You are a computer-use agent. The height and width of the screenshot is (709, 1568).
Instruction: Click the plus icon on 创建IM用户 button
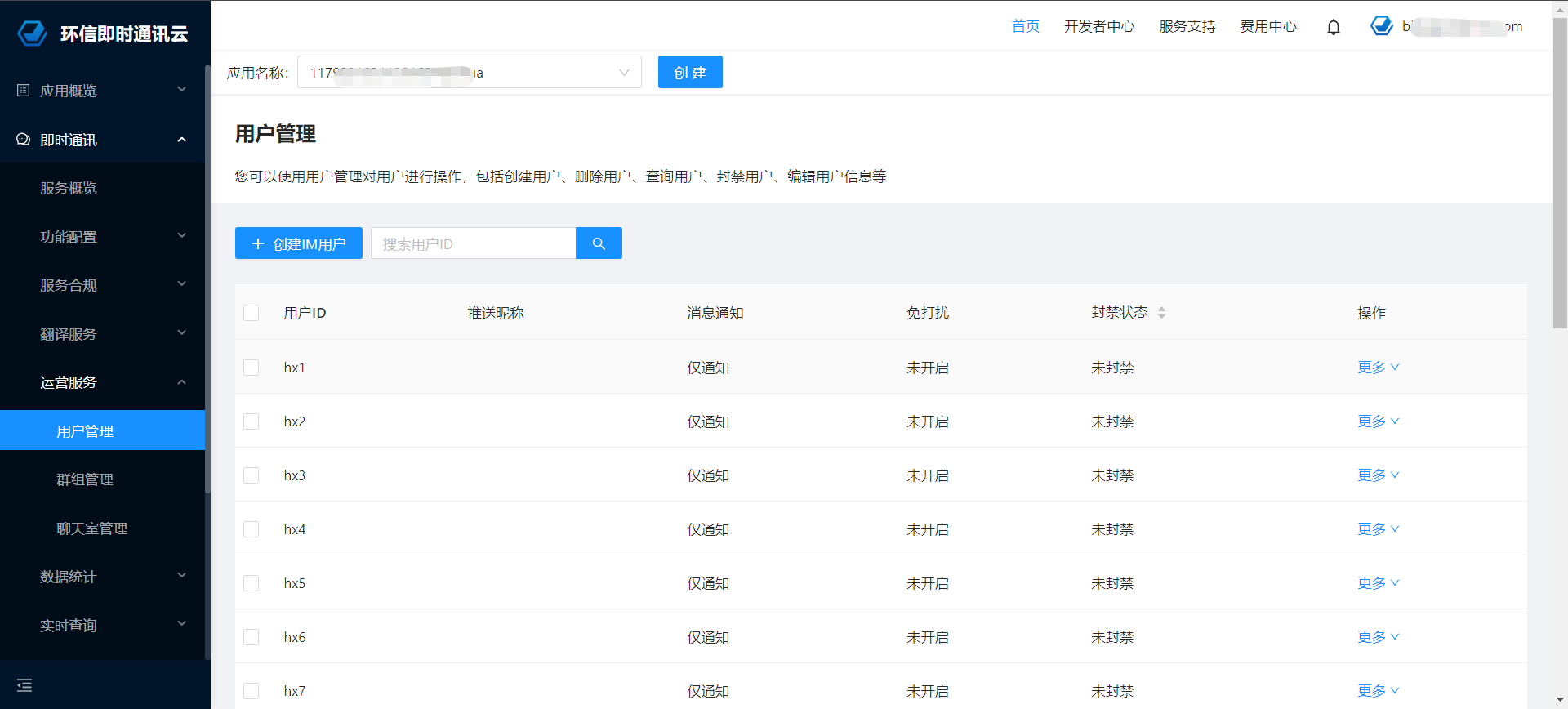click(x=258, y=244)
